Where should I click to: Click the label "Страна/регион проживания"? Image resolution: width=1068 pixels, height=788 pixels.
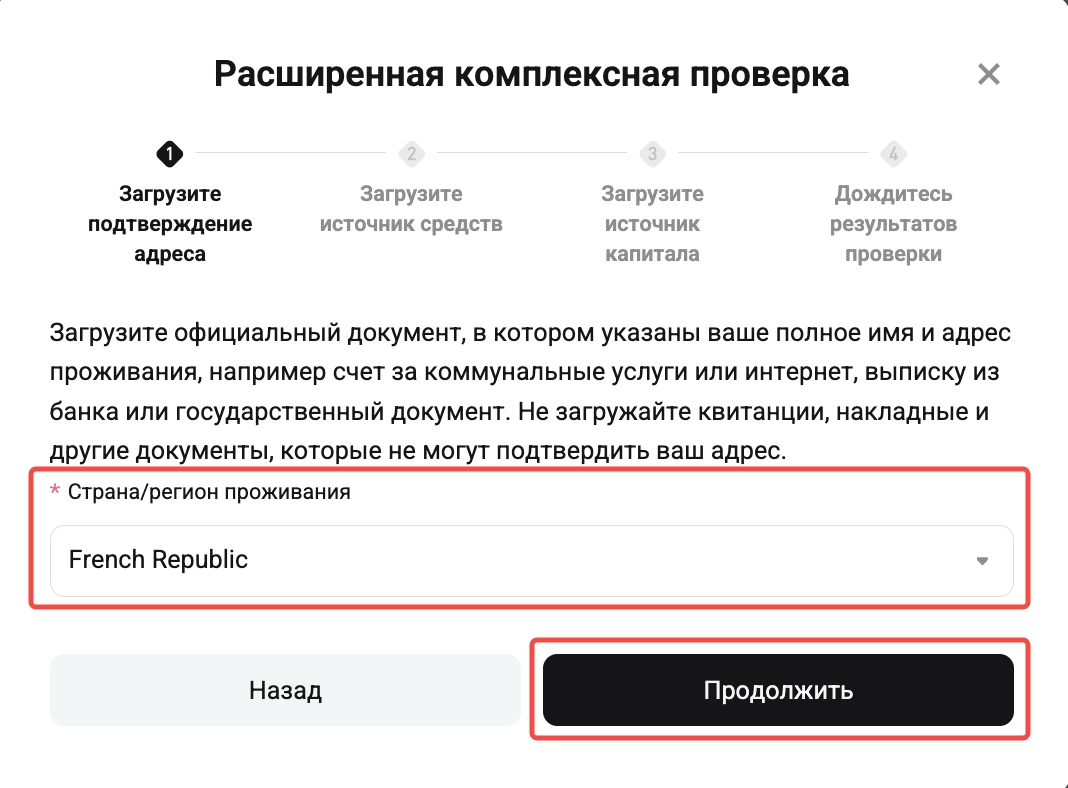[x=180, y=492]
